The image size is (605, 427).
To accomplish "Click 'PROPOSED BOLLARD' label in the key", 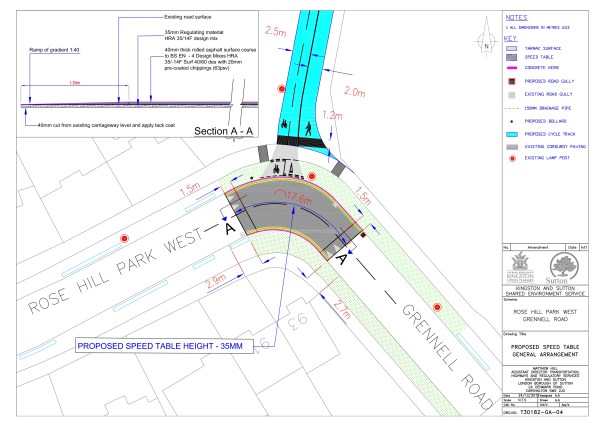I will point(545,121).
